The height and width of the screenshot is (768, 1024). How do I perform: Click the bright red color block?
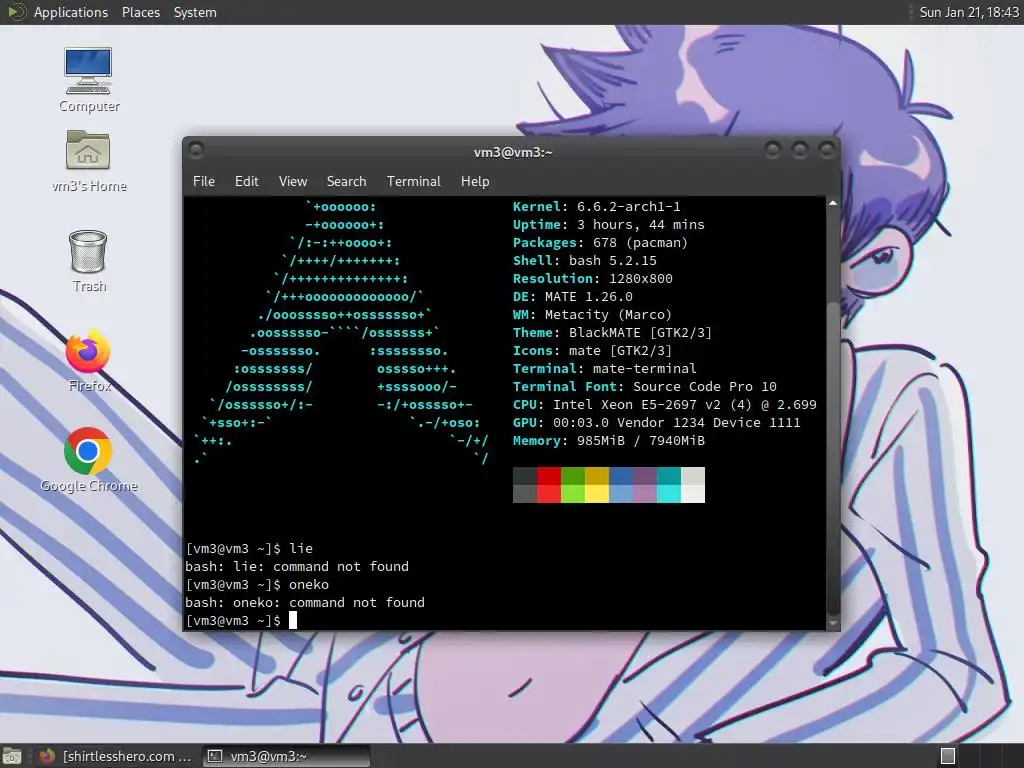click(549, 494)
